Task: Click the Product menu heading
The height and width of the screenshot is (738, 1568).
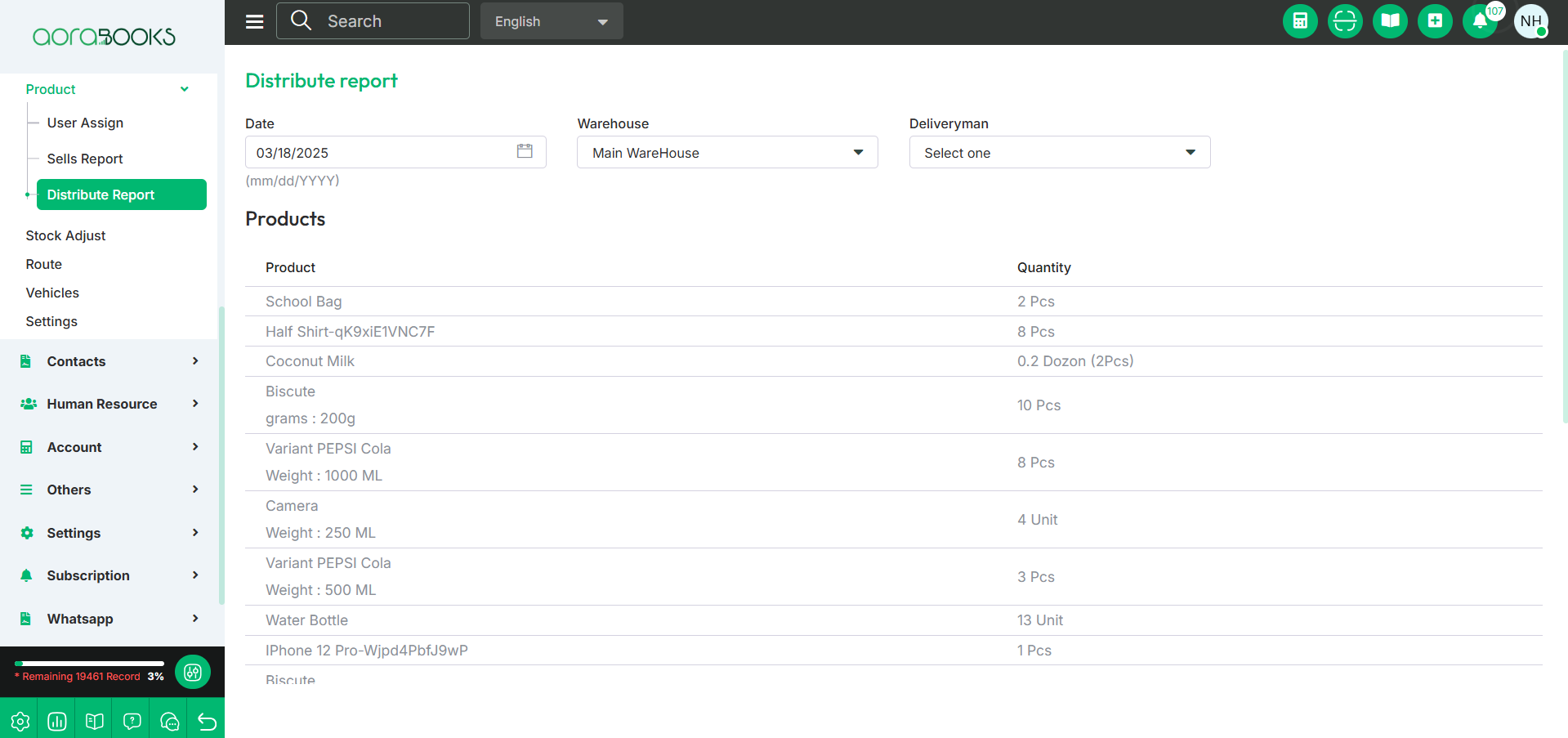Action: click(x=51, y=89)
